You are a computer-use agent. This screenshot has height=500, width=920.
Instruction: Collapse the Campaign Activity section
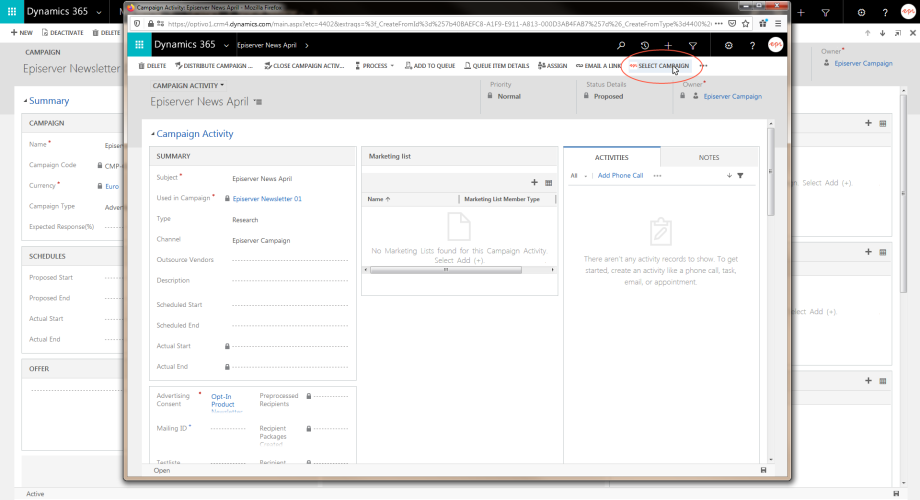pos(153,134)
